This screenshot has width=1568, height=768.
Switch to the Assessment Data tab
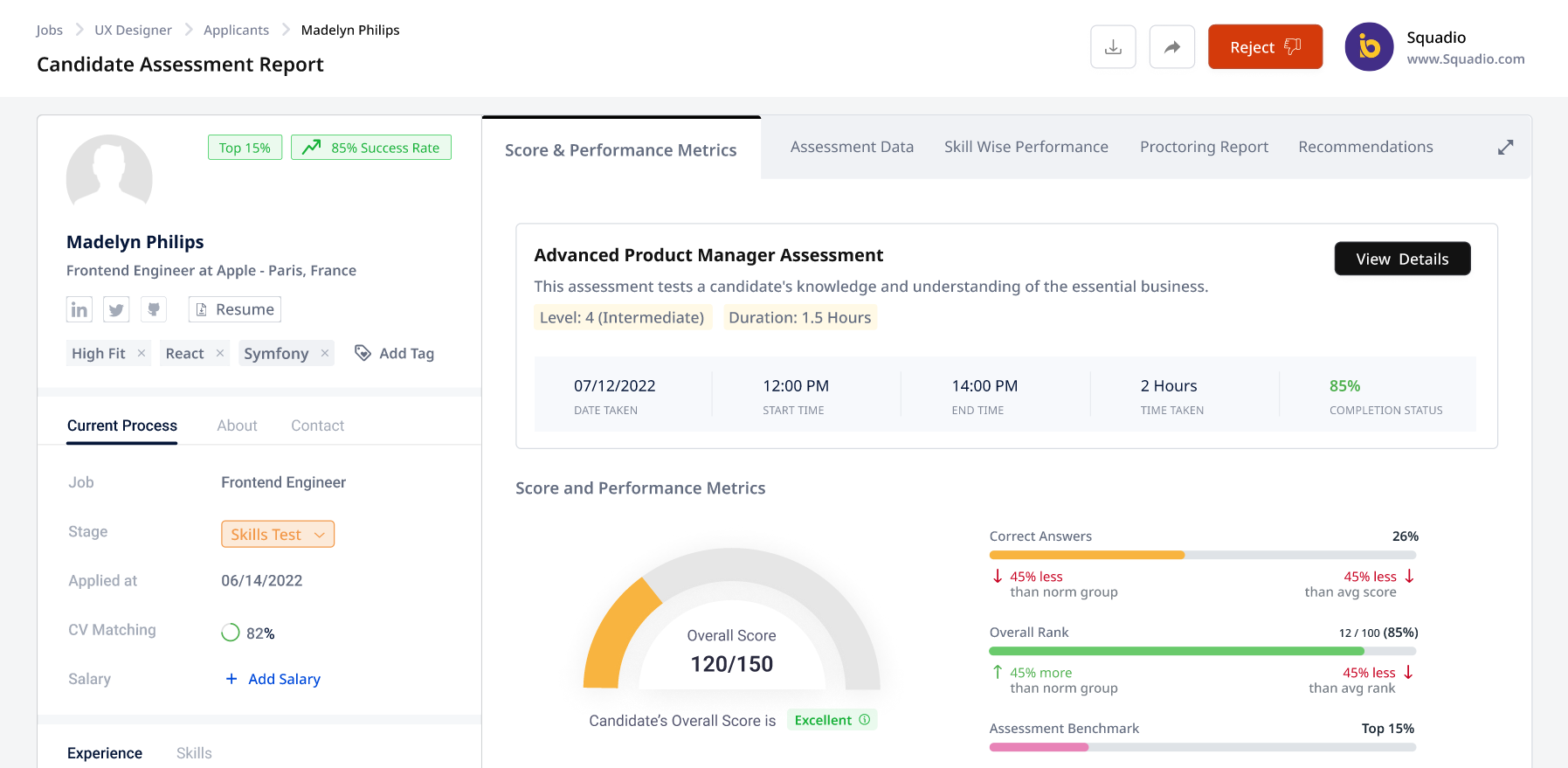pos(852,147)
